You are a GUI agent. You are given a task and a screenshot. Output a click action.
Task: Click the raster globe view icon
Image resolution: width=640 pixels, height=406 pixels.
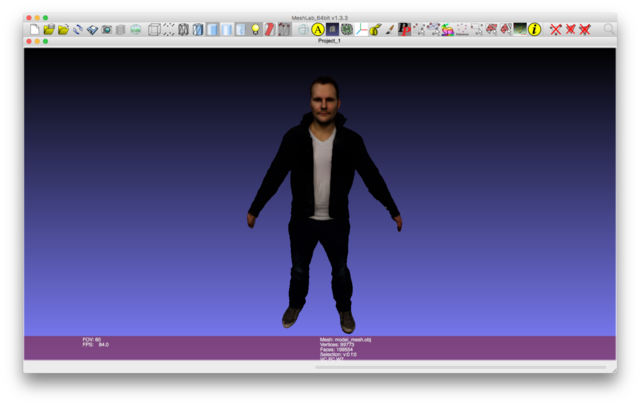point(136,29)
